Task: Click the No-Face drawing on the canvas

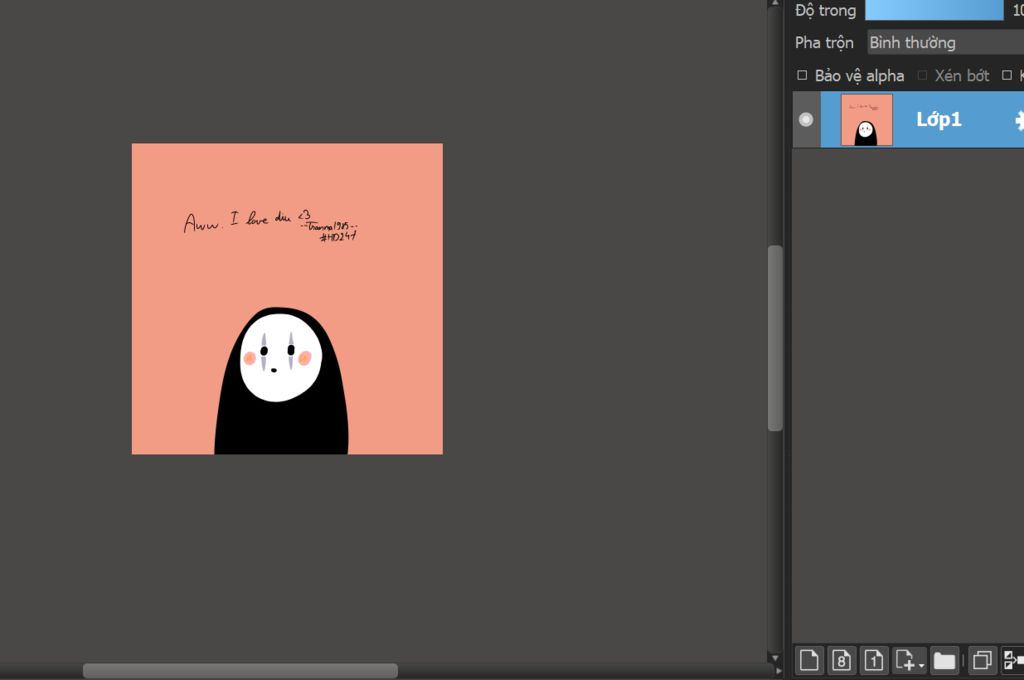Action: pyautogui.click(x=281, y=381)
